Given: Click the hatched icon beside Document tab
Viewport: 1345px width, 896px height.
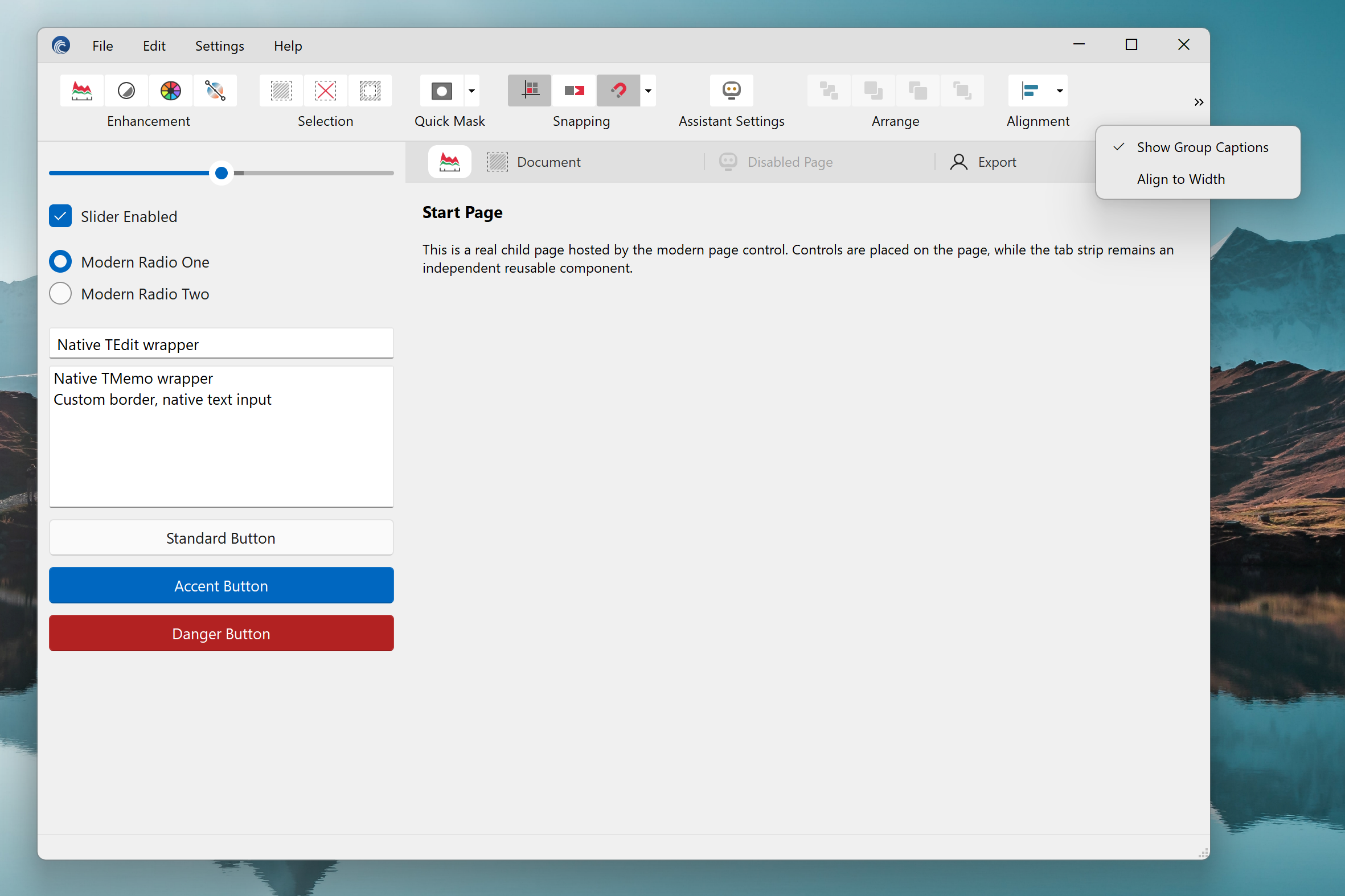Looking at the screenshot, I should (497, 162).
